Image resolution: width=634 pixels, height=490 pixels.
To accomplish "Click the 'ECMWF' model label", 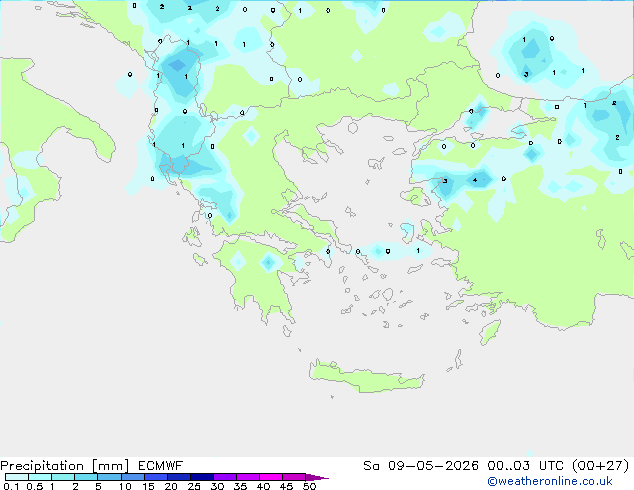I will coord(161,466).
